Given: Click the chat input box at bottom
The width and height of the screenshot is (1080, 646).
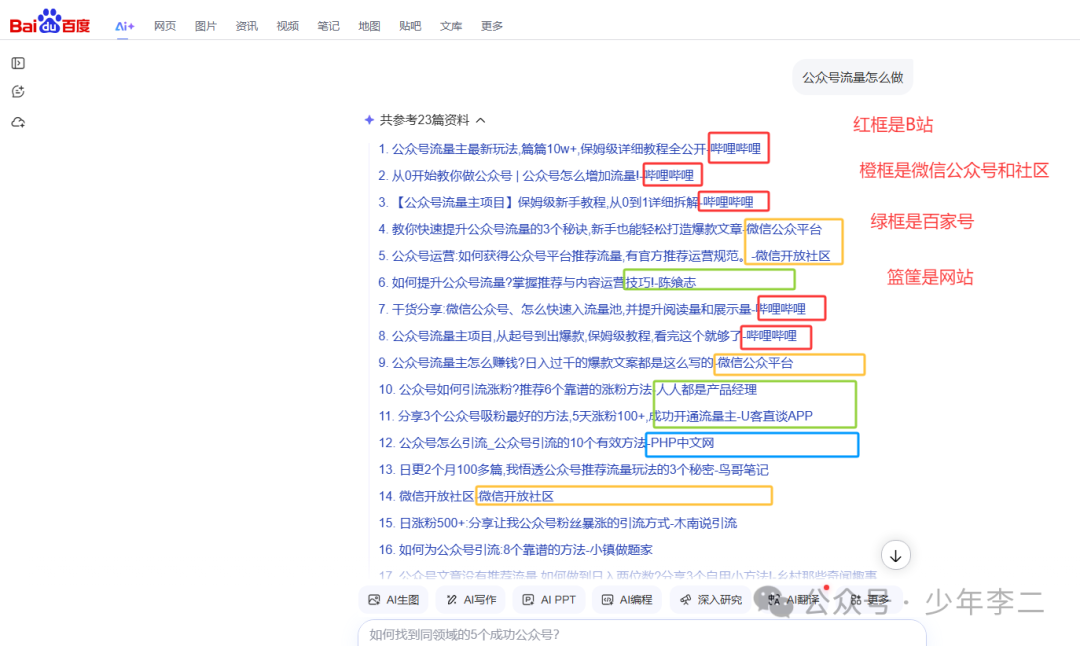Looking at the screenshot, I should click(640, 634).
